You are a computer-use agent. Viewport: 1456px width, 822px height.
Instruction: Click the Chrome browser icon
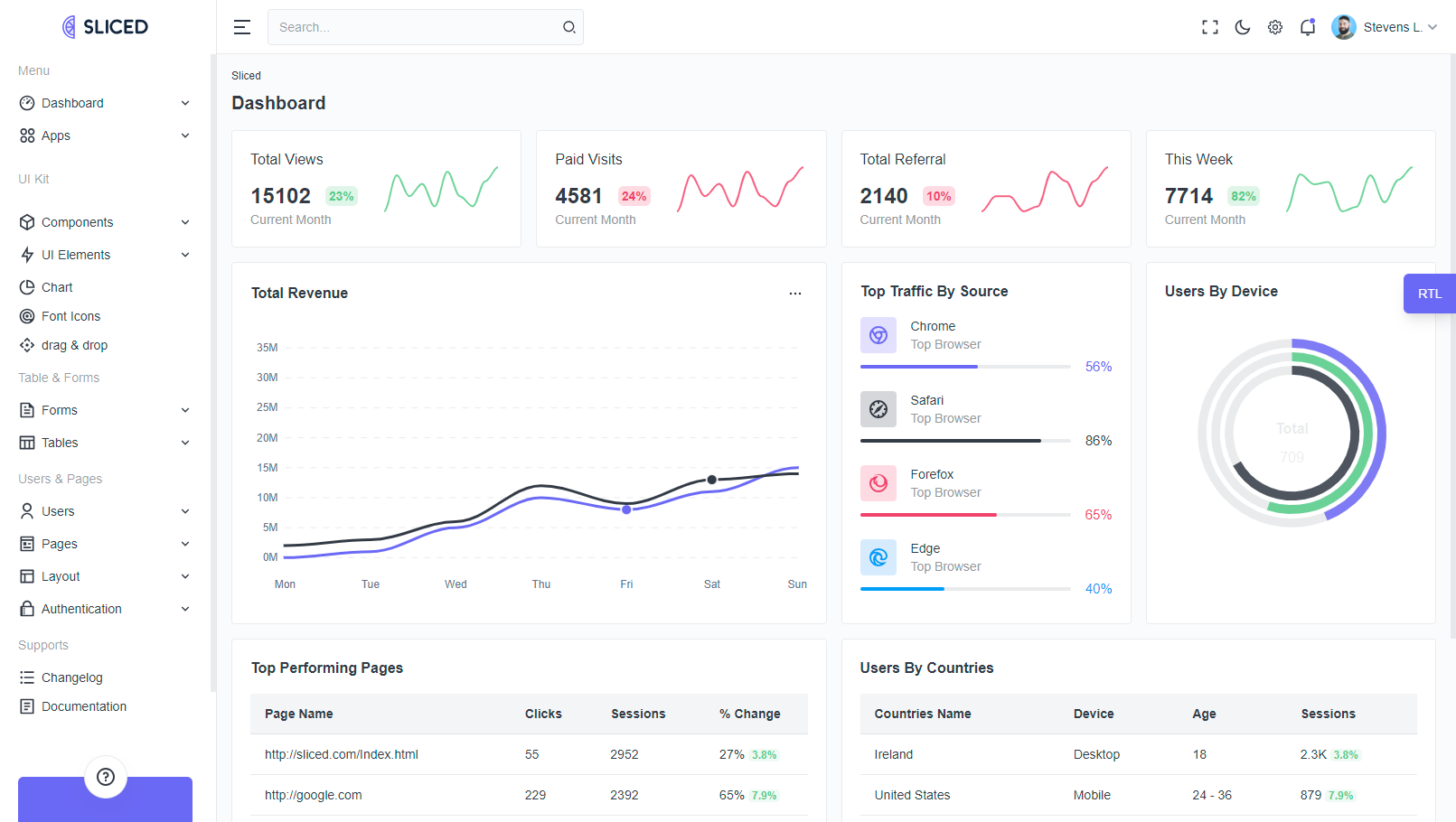pyautogui.click(x=878, y=335)
